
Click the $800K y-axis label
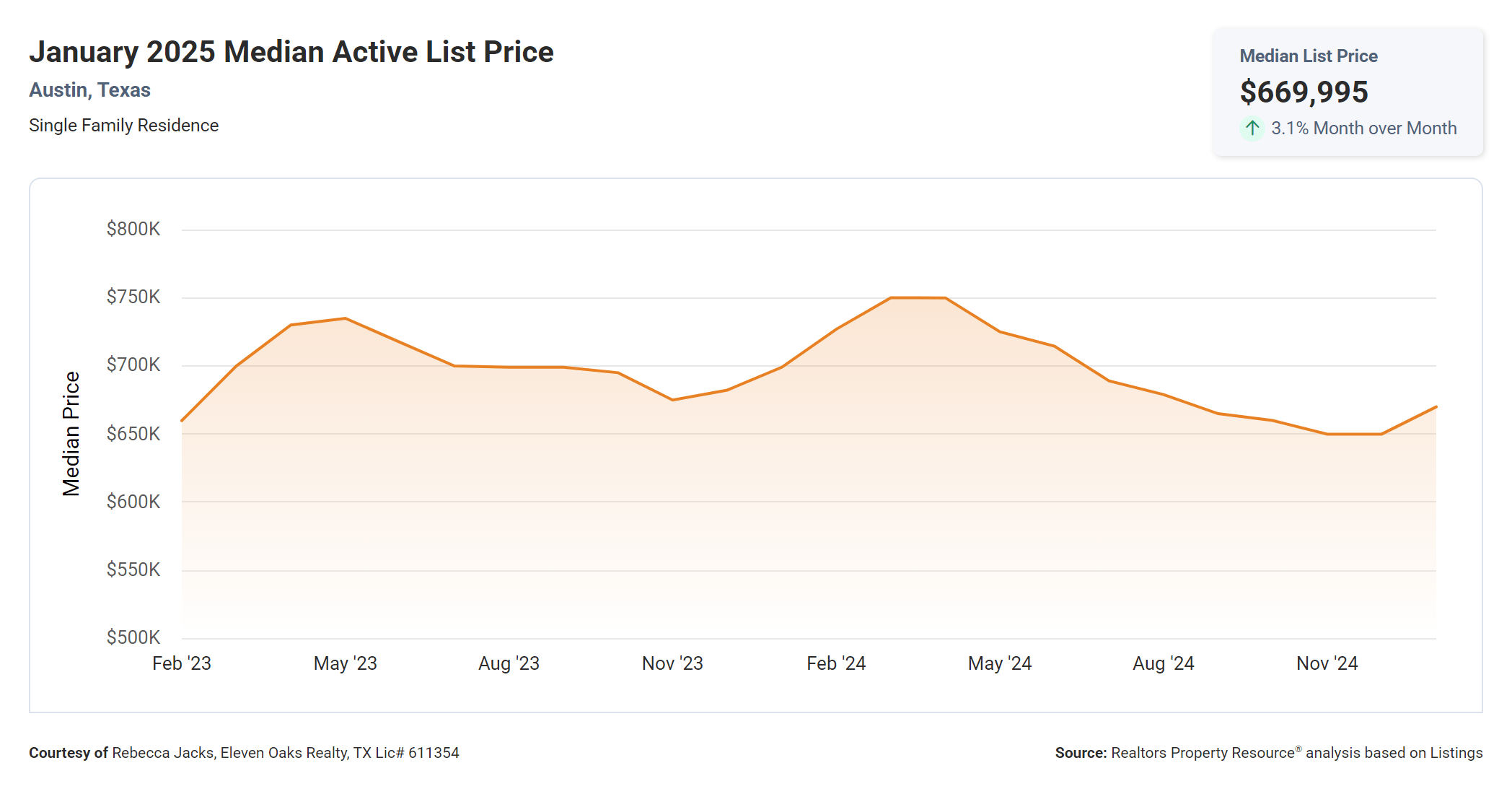[133, 229]
